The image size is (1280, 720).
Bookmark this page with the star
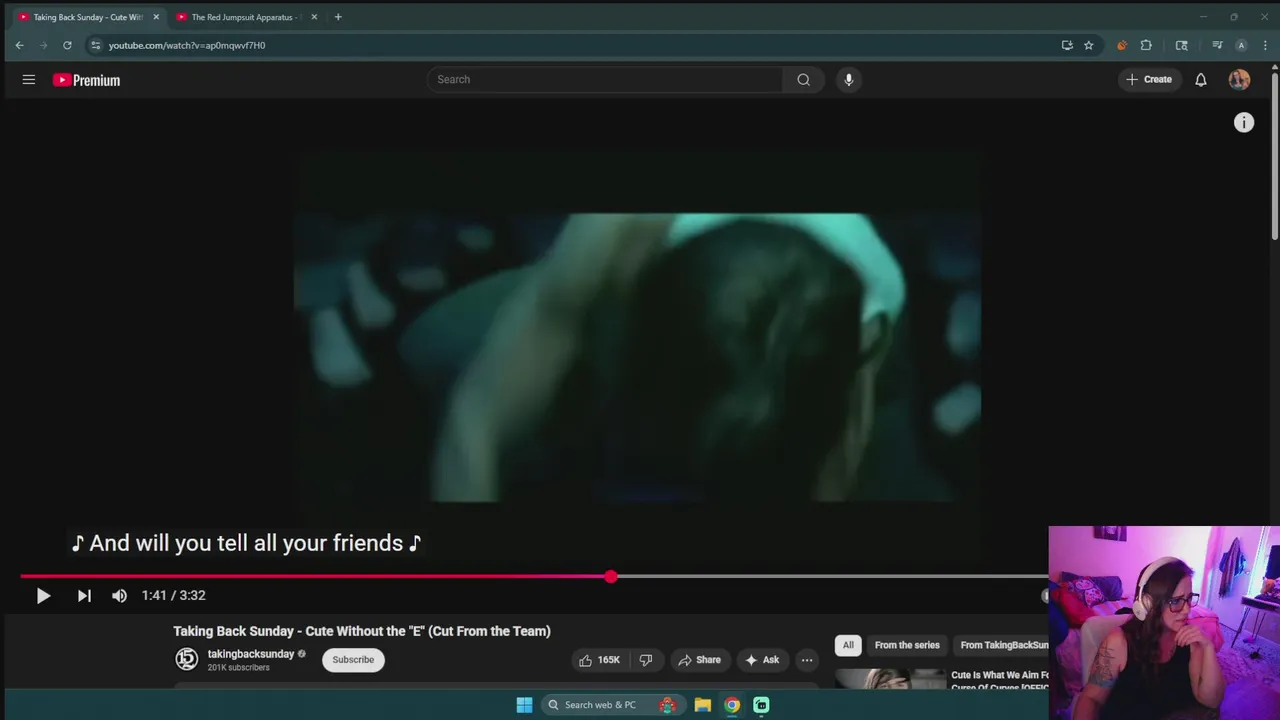click(x=1089, y=45)
